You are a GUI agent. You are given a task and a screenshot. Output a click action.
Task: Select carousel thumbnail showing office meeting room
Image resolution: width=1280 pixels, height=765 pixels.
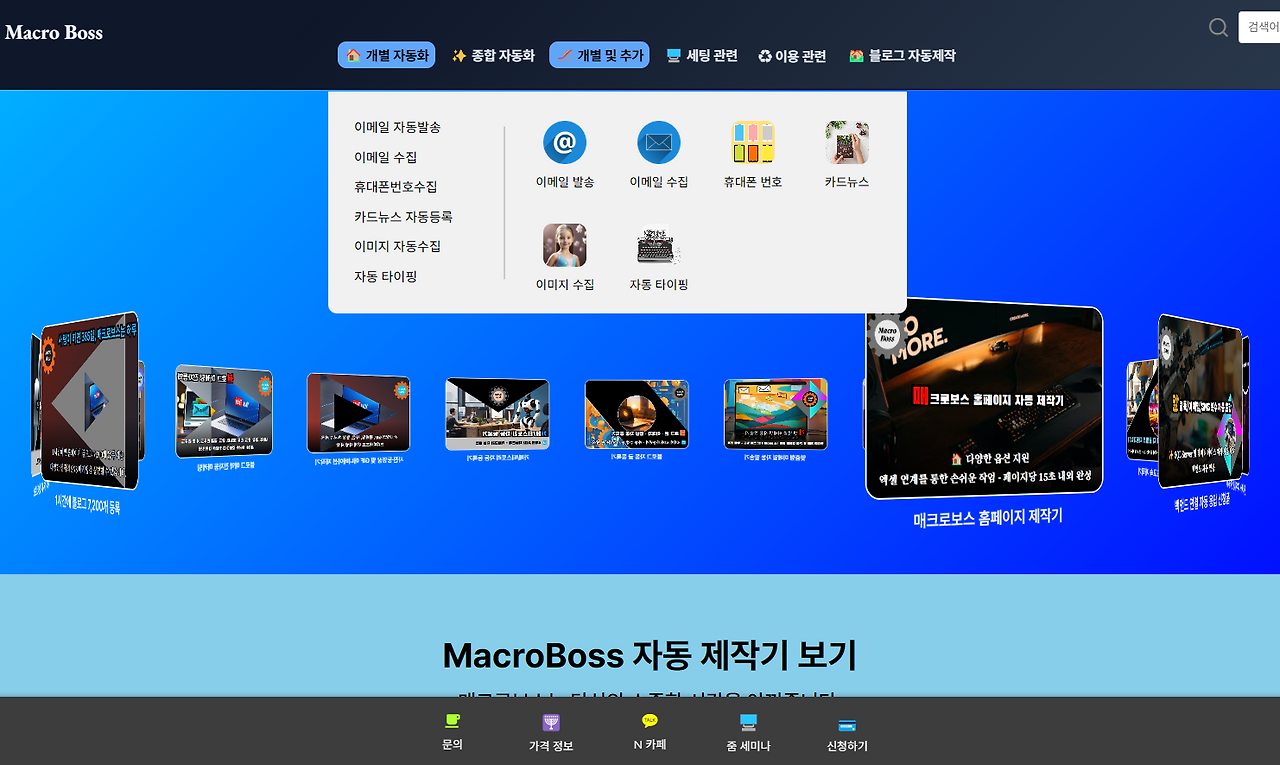point(497,414)
